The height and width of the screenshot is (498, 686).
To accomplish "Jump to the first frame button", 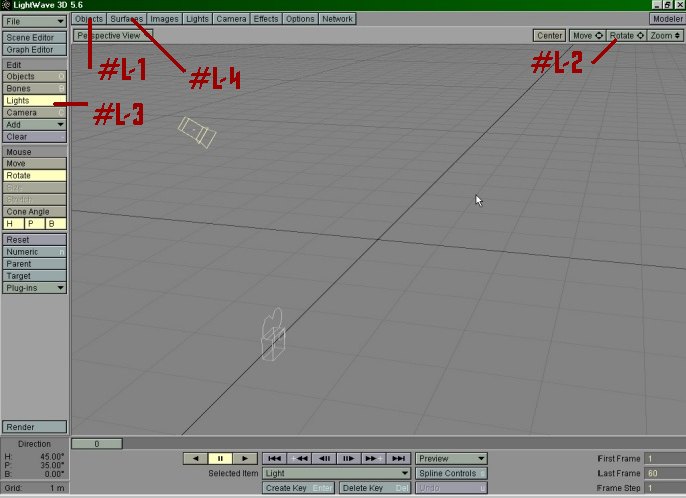I will 274,459.
